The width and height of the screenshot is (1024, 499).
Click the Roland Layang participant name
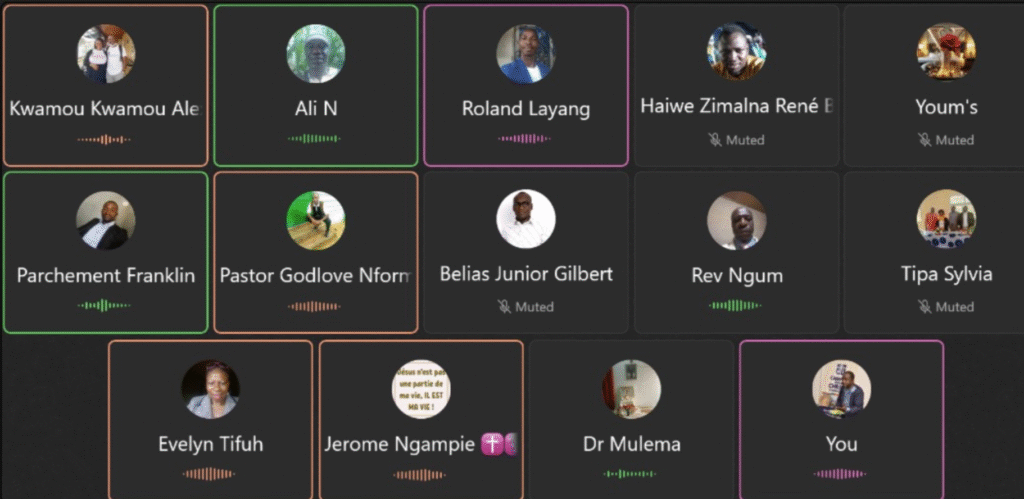coord(526,108)
